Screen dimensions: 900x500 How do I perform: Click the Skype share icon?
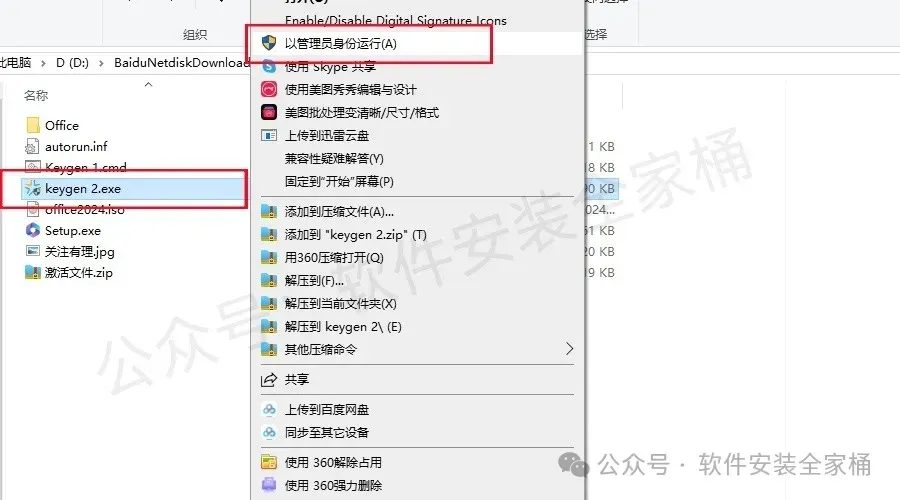coord(269,66)
